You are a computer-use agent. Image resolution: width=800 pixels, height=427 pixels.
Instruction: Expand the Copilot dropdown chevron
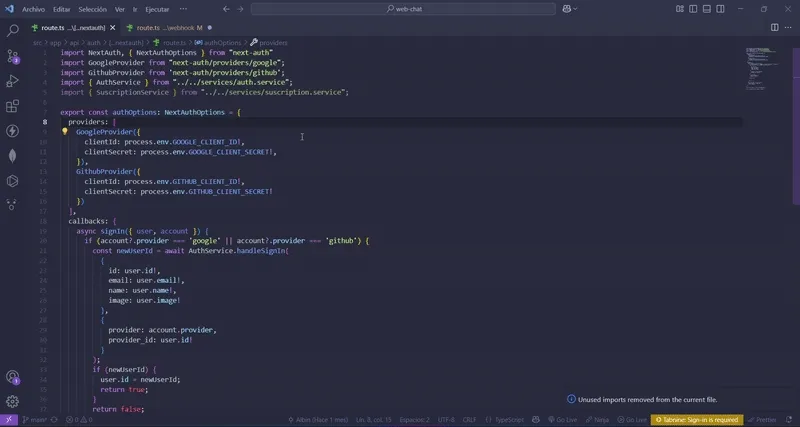point(576,9)
